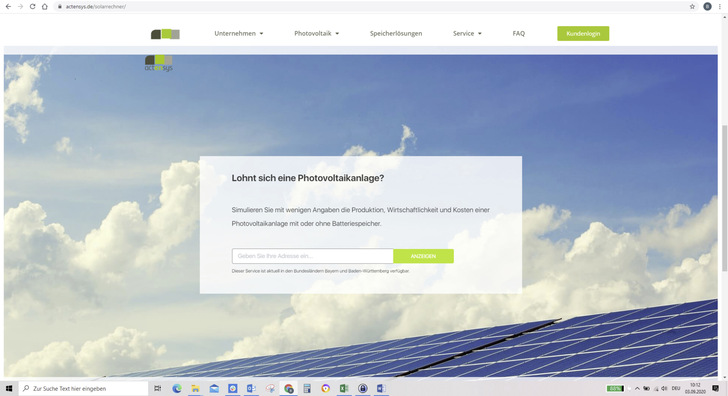
Task: Open the Windows notification center
Action: (715, 389)
